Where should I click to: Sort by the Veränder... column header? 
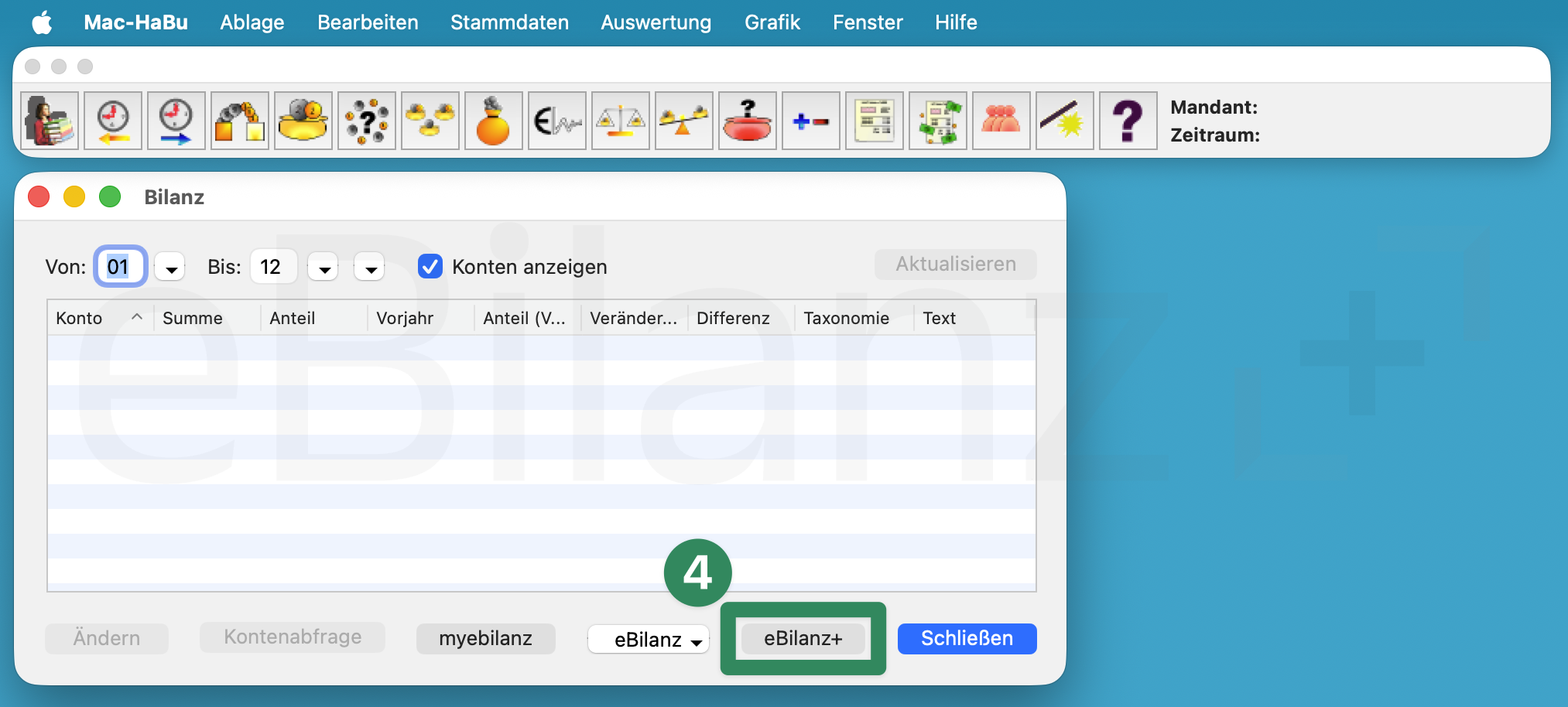(635, 318)
